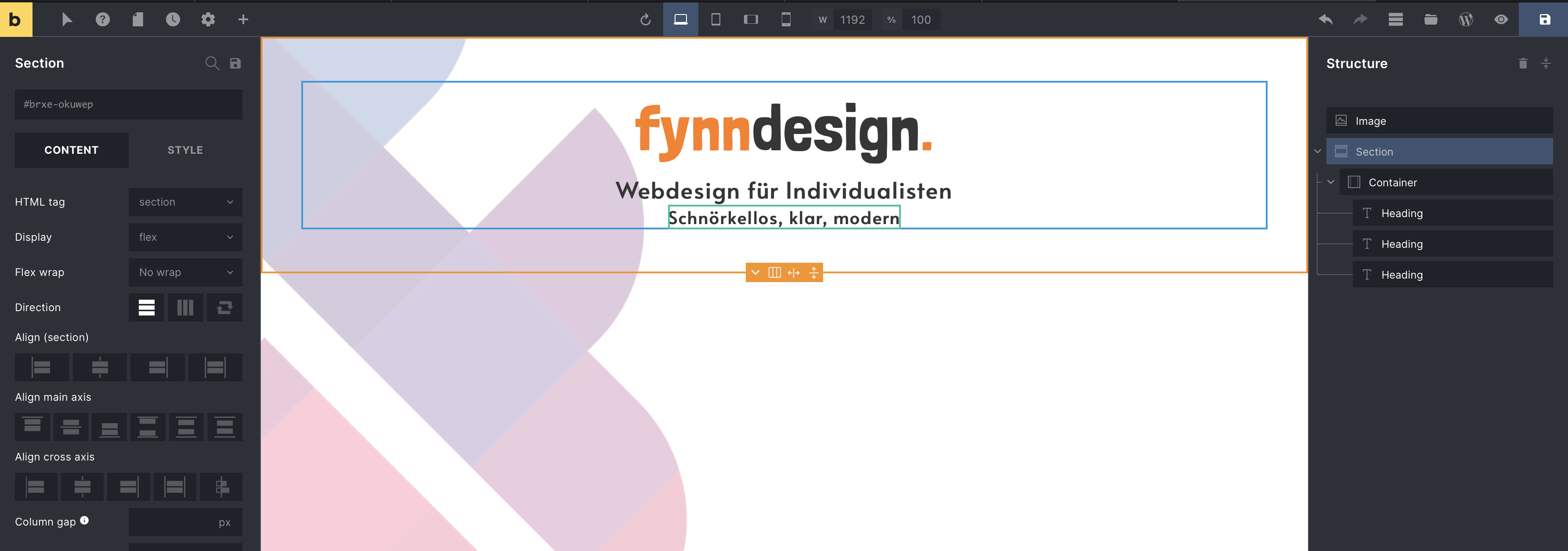Click the blue save button

click(x=1544, y=19)
